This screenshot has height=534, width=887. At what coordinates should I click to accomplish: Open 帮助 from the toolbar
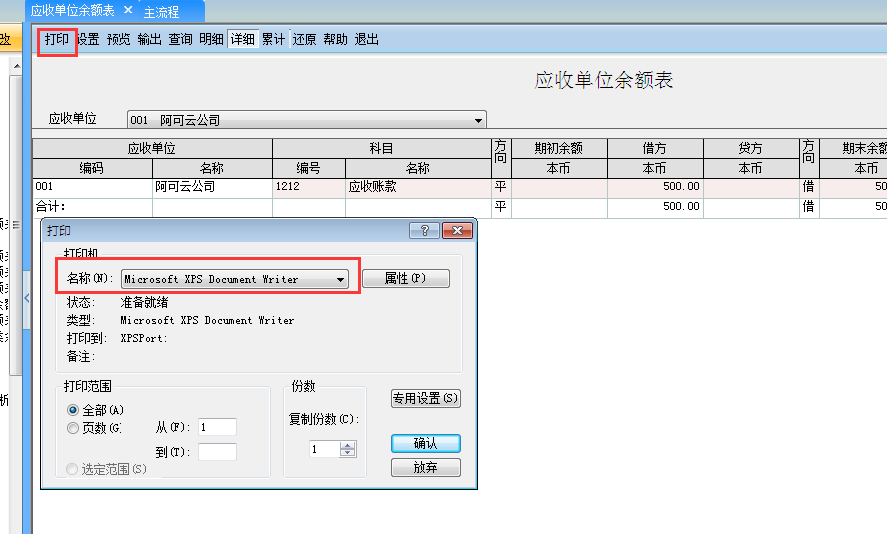click(335, 39)
